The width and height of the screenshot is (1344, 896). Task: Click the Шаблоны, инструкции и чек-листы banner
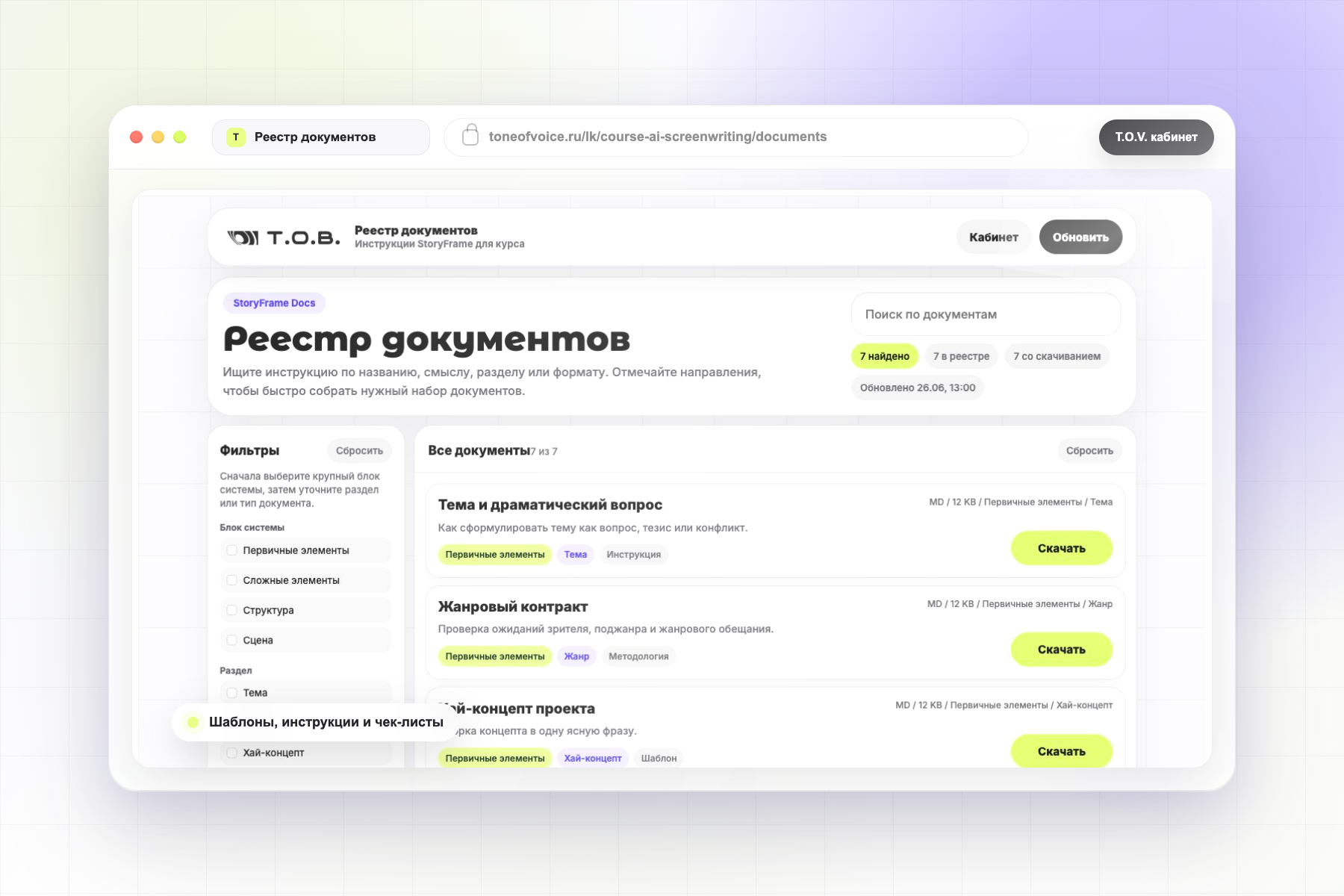[315, 722]
